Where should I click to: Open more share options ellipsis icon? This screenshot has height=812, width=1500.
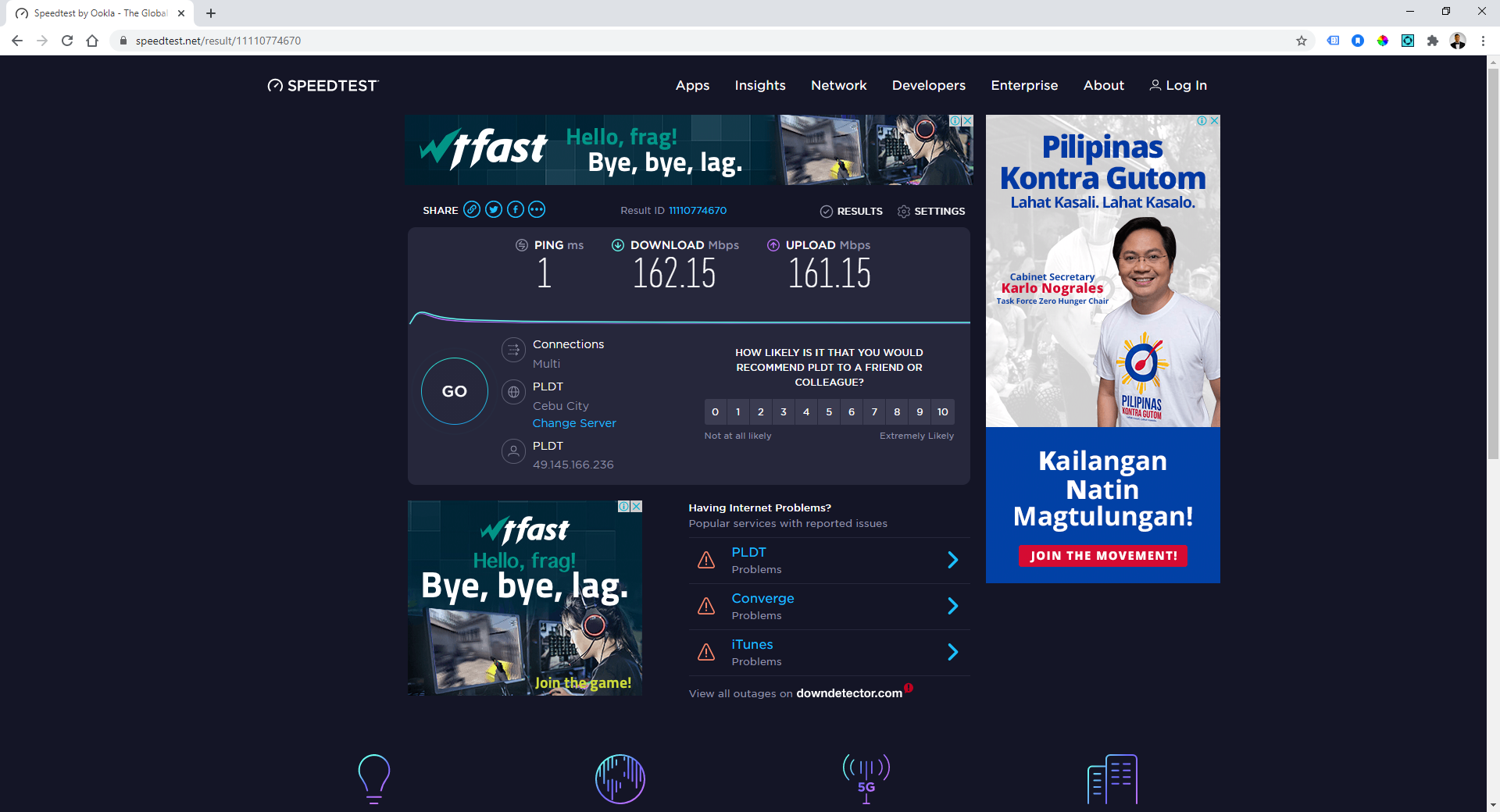pyautogui.click(x=537, y=209)
